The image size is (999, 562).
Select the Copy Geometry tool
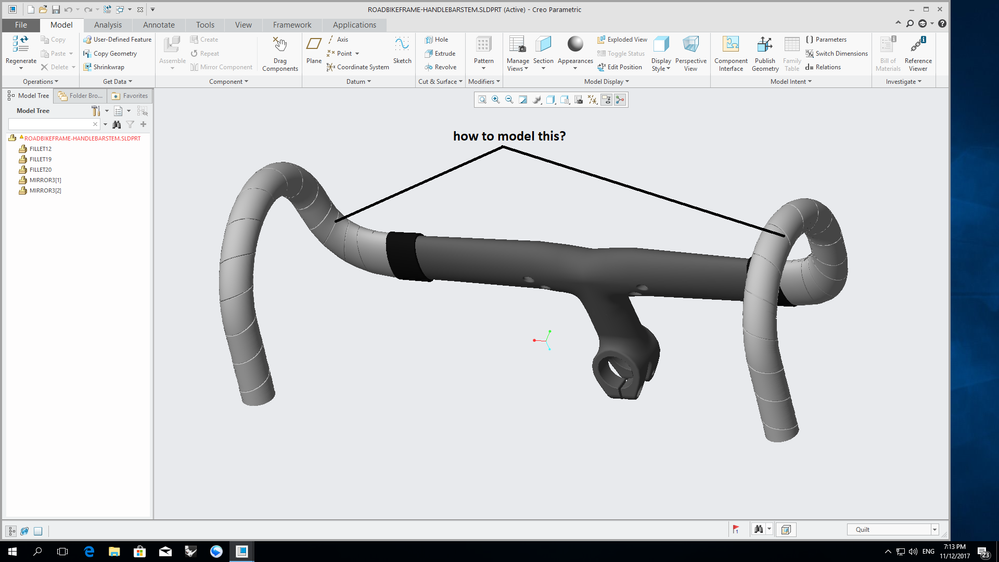coord(110,54)
